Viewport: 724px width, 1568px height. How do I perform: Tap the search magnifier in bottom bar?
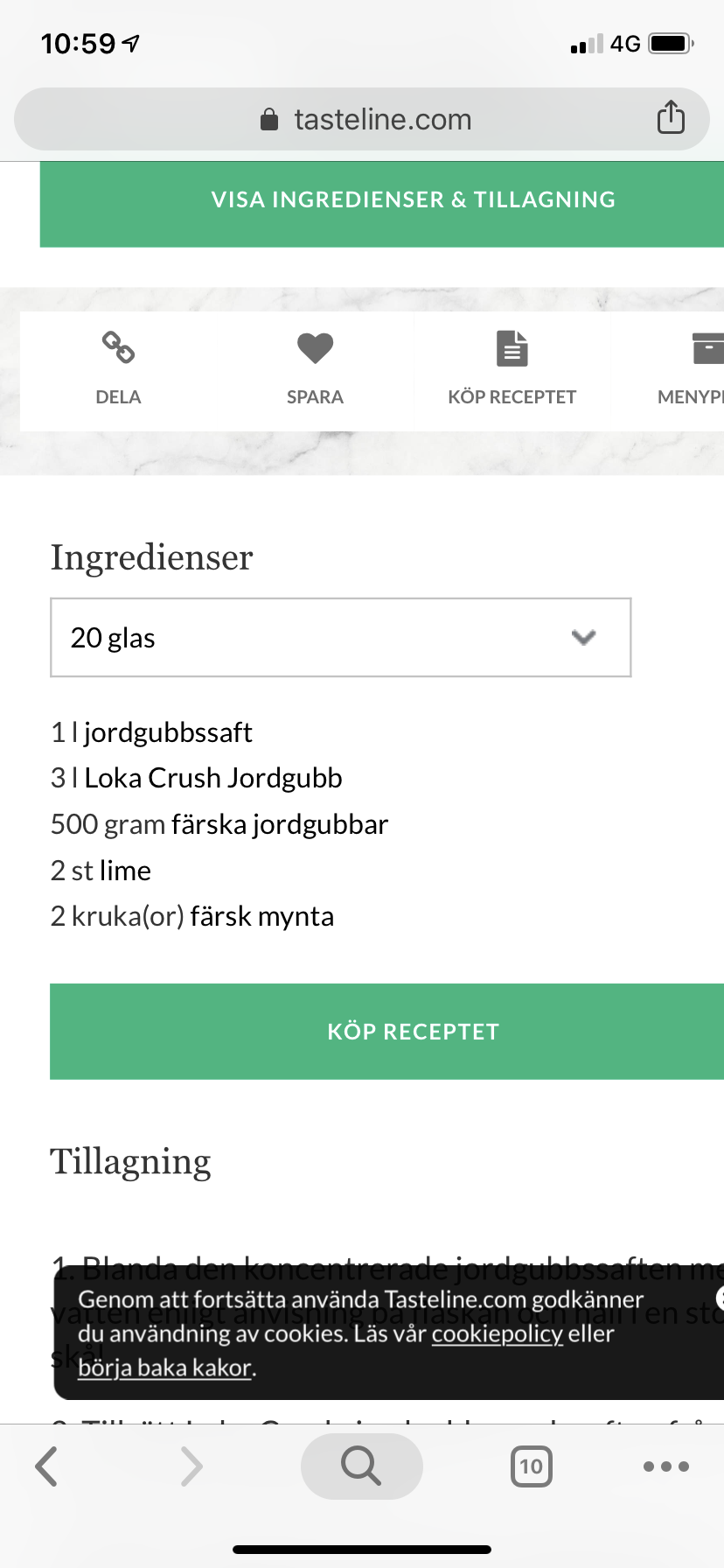[x=361, y=1466]
